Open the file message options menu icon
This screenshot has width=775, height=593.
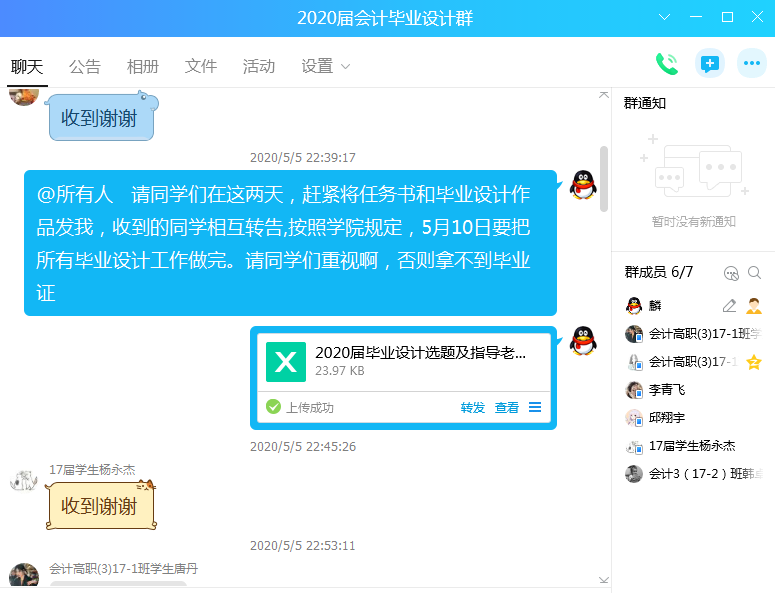(535, 407)
